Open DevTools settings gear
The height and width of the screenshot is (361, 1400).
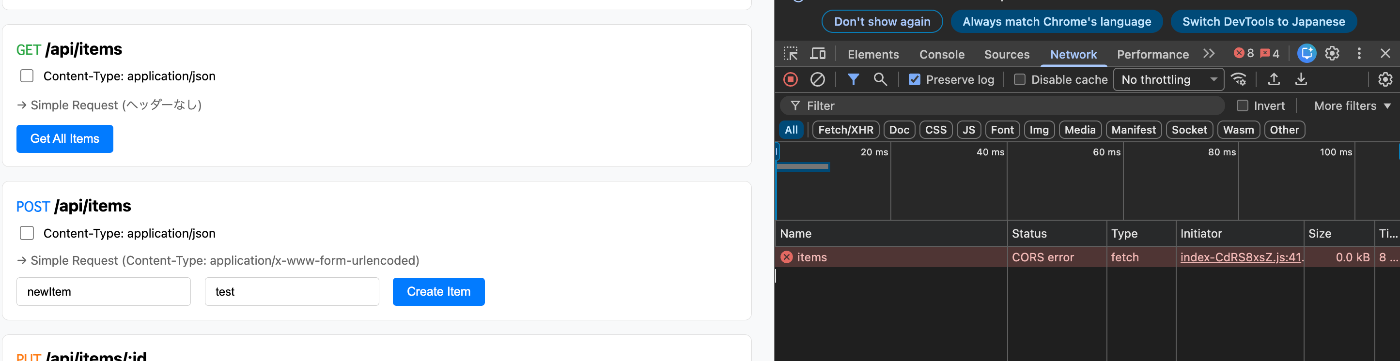coord(1332,54)
